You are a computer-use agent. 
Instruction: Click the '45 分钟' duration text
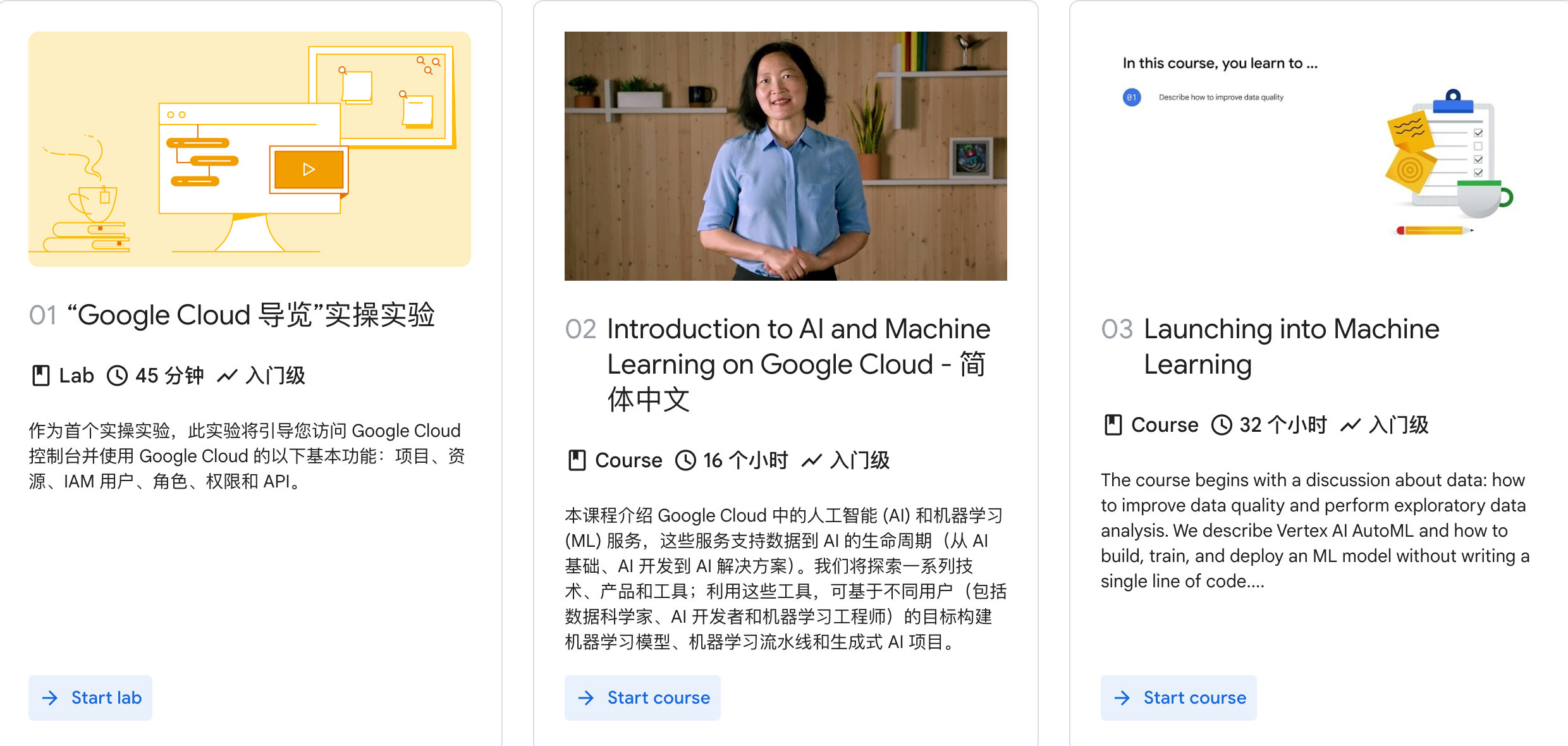[169, 376]
